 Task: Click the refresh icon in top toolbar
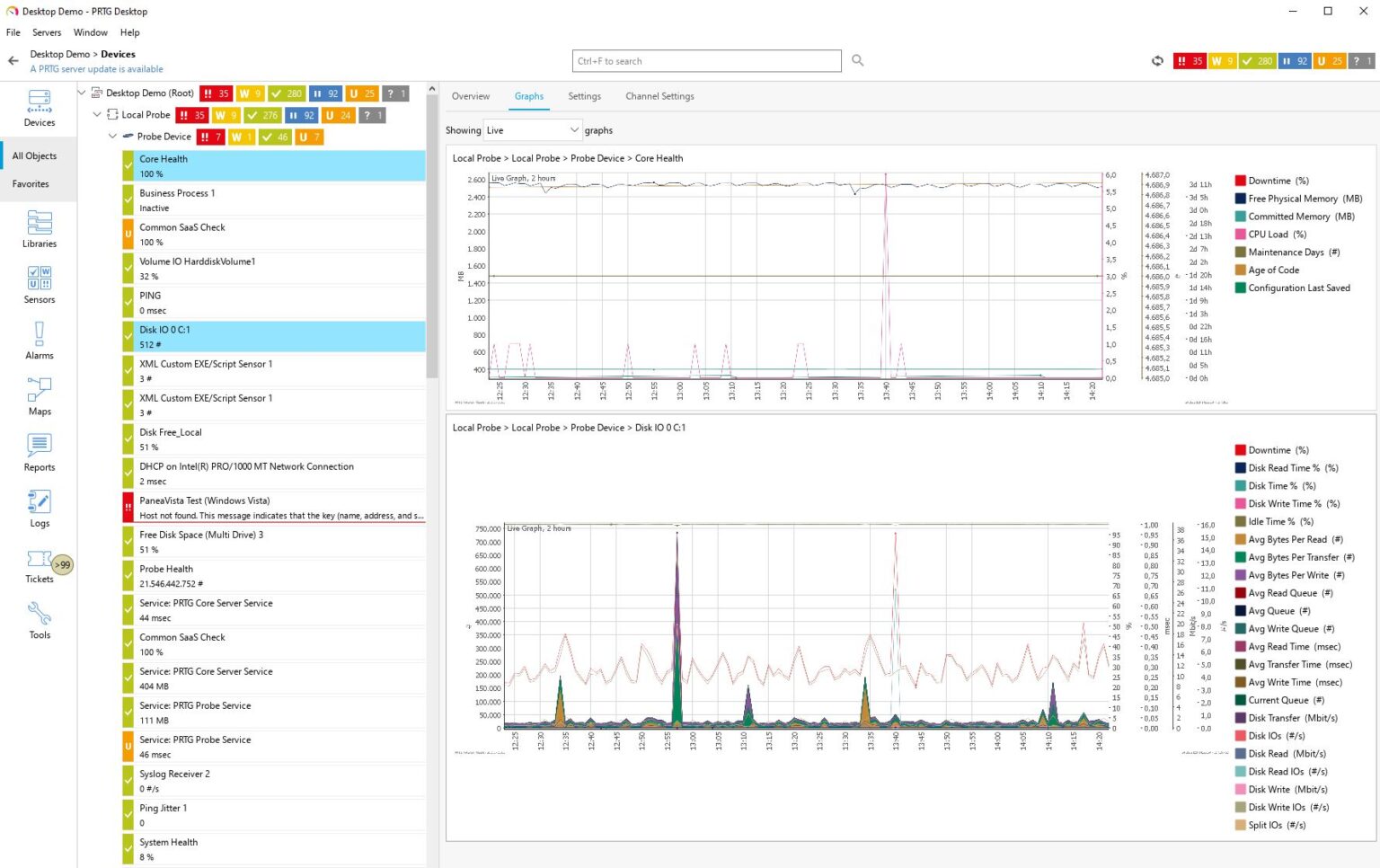coord(1157,61)
